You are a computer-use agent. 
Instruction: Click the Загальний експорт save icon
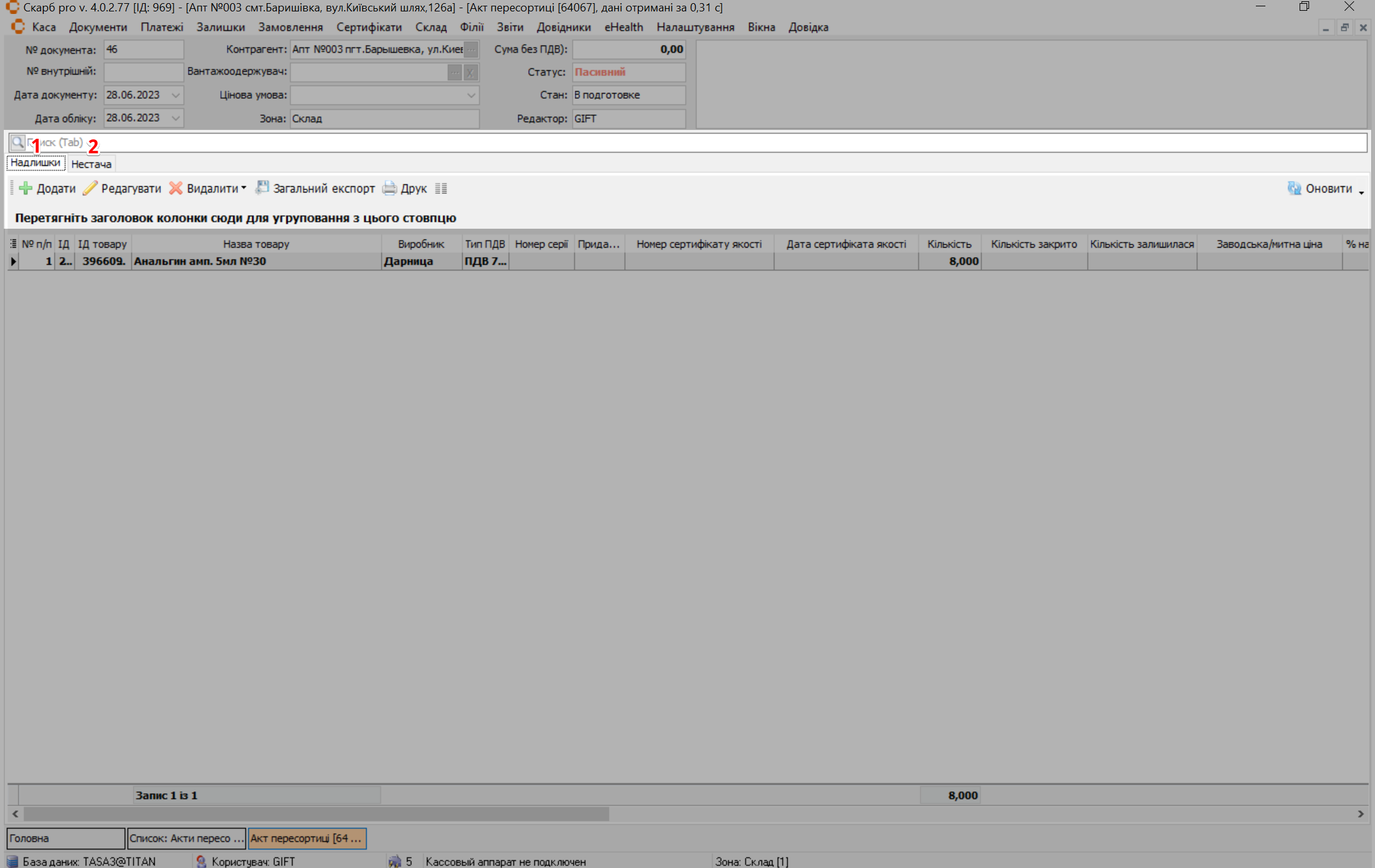[x=262, y=188]
